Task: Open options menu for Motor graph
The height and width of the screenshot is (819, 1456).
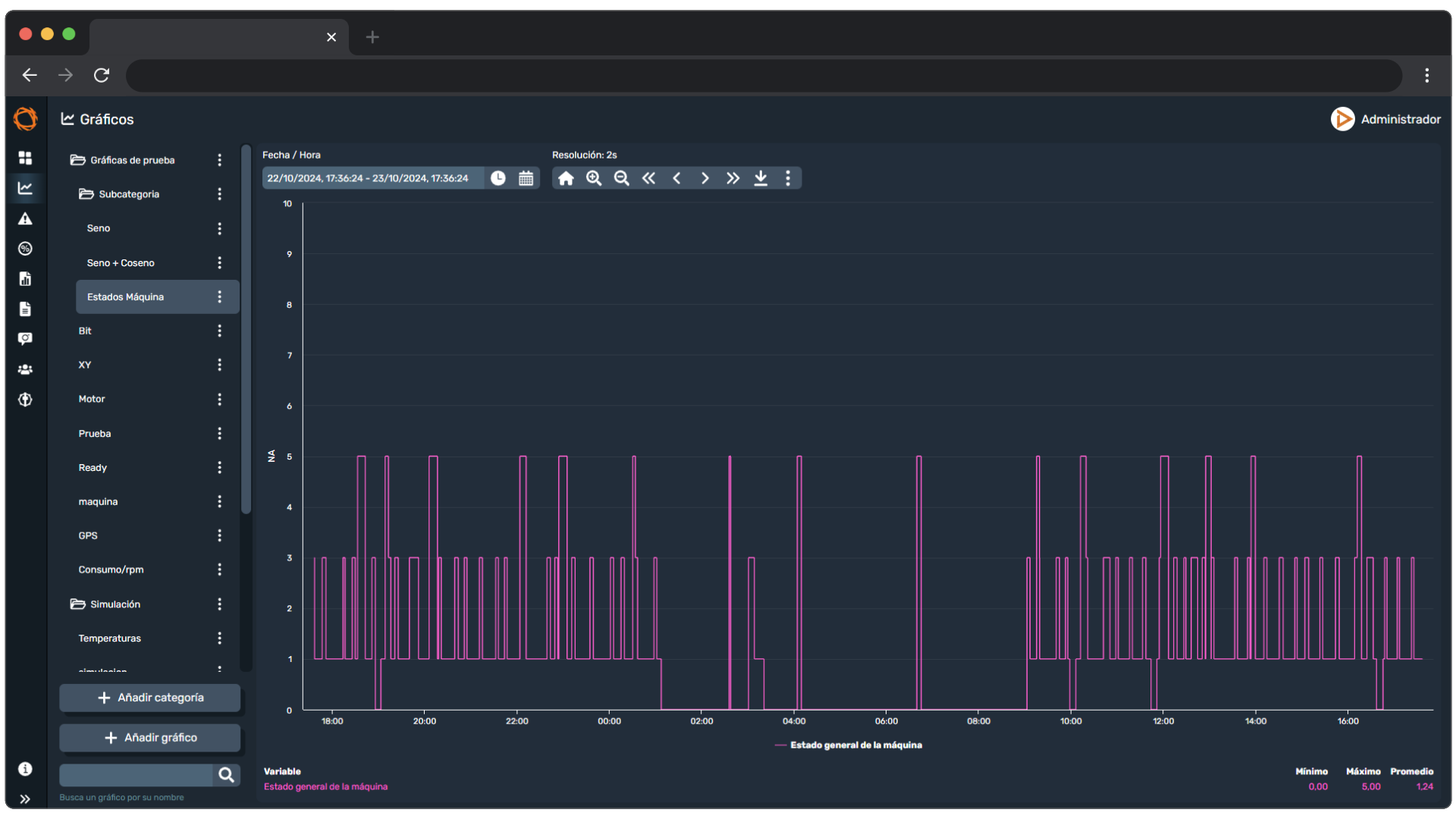Action: 220,399
